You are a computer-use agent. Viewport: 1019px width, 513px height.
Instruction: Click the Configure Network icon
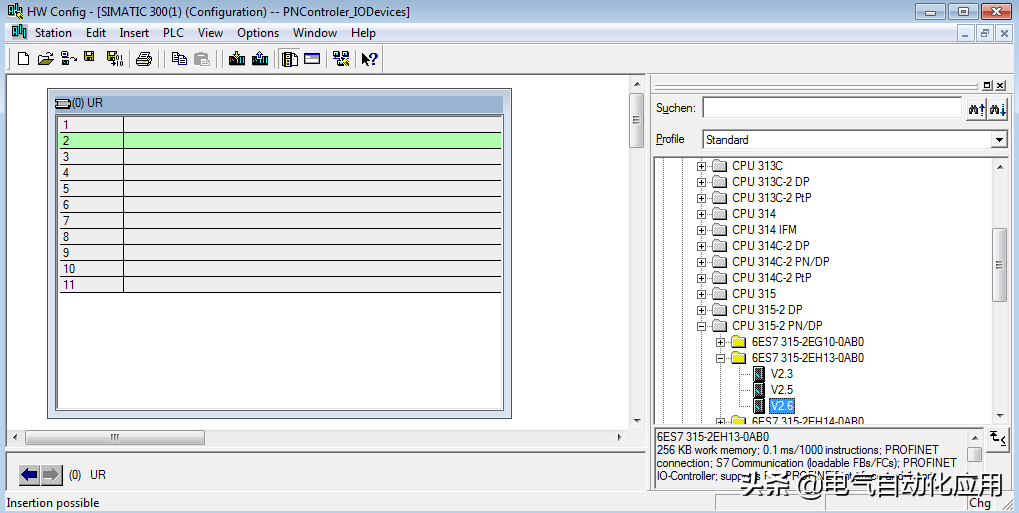(x=341, y=59)
